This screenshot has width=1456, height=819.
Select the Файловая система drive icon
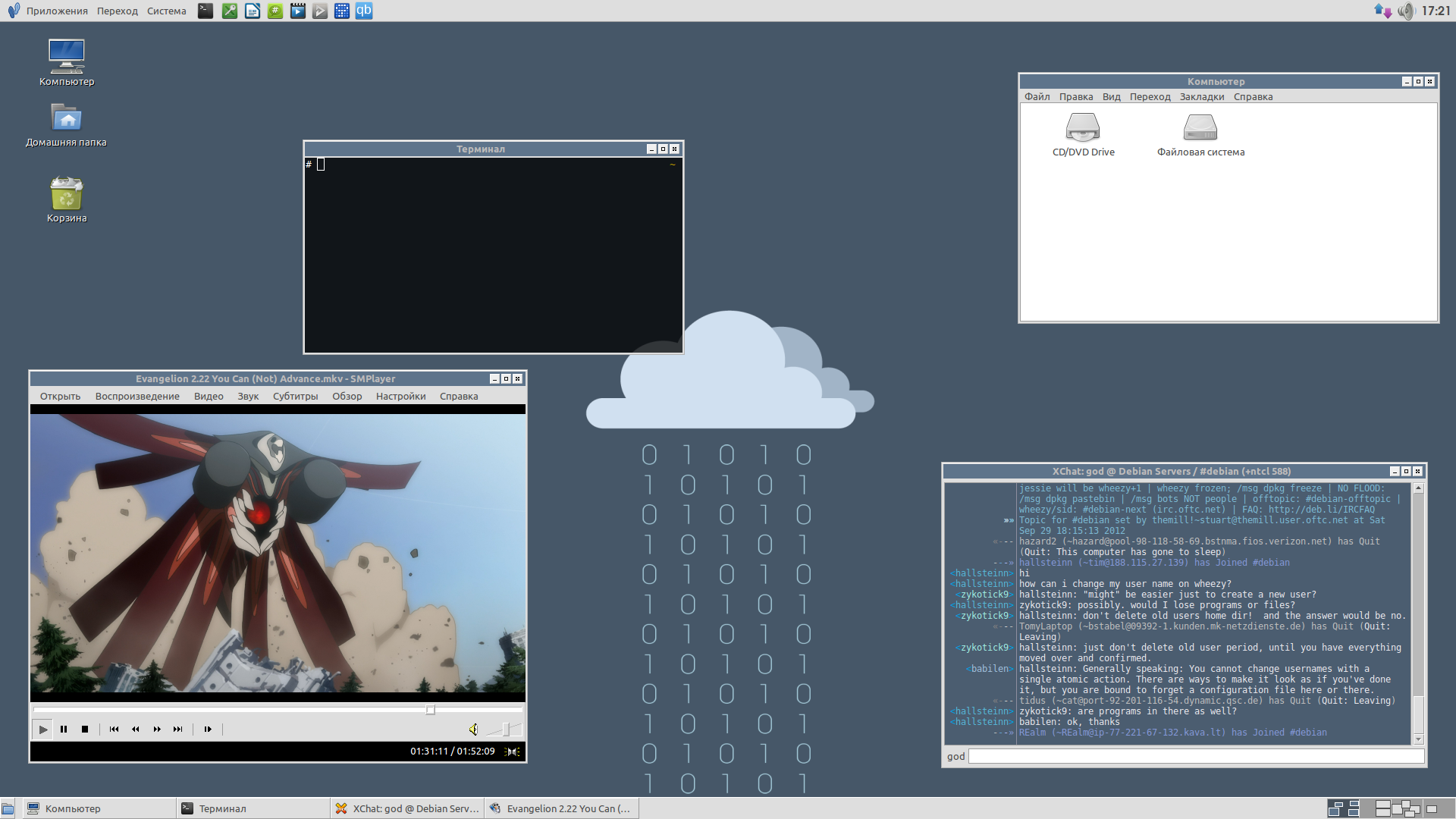coord(1200,135)
